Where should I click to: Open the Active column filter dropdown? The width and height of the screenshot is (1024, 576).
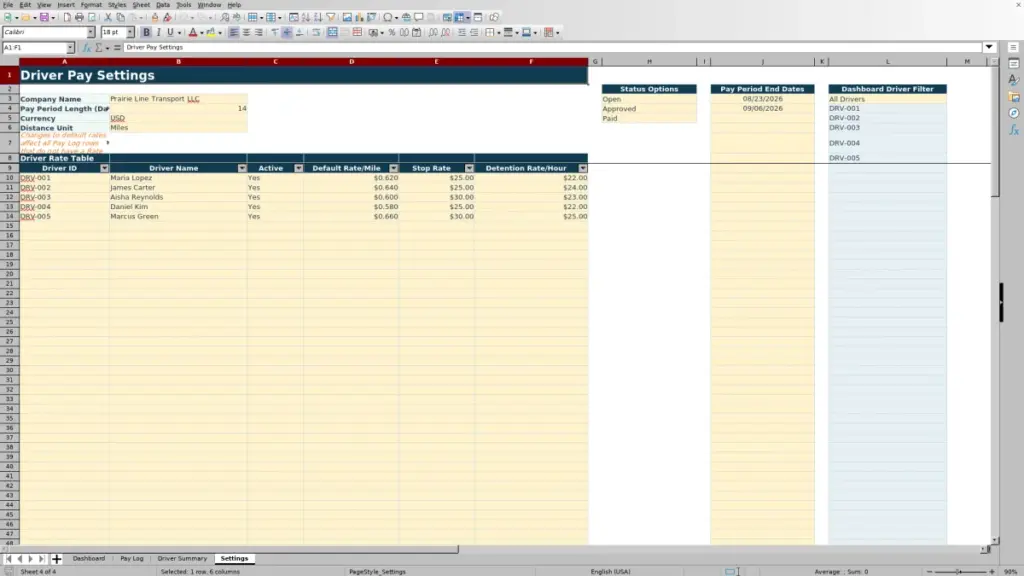pos(298,168)
